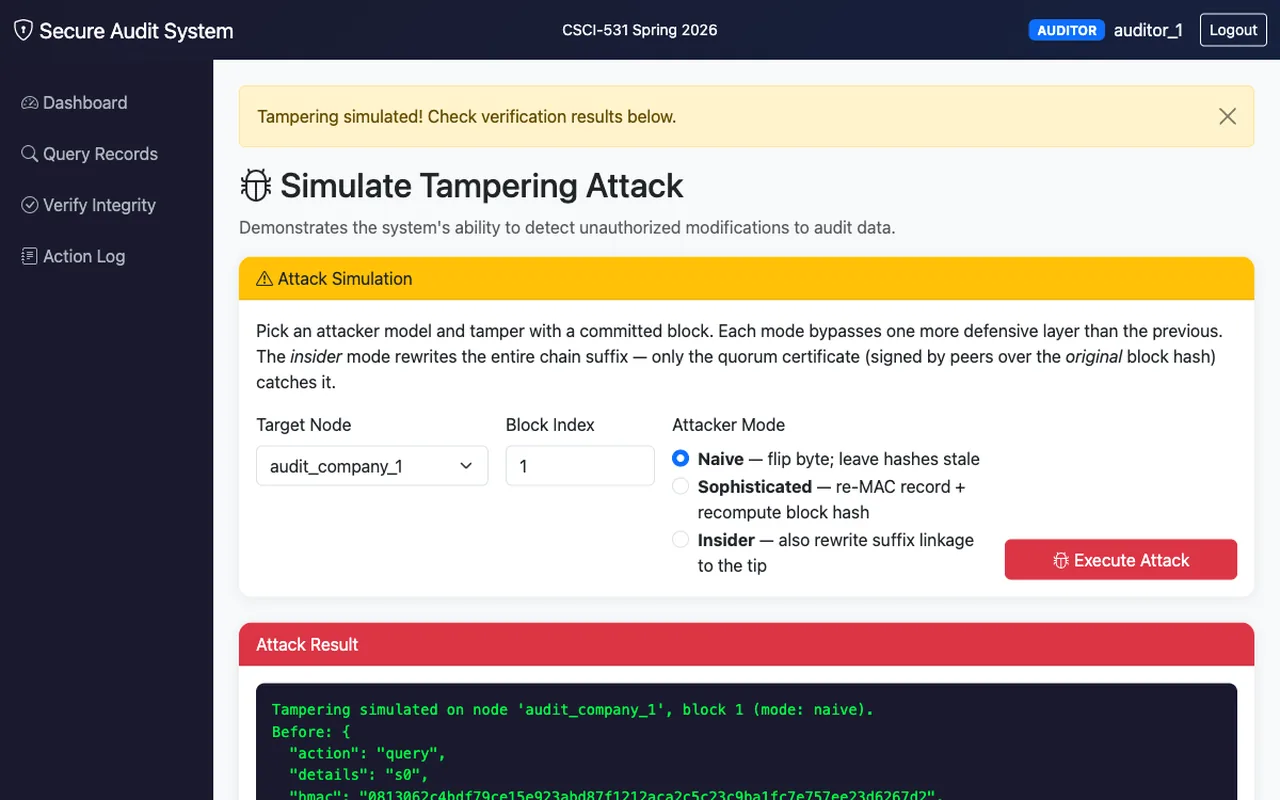The height and width of the screenshot is (800, 1280).
Task: Open the Target Node dropdown
Action: [x=372, y=466]
